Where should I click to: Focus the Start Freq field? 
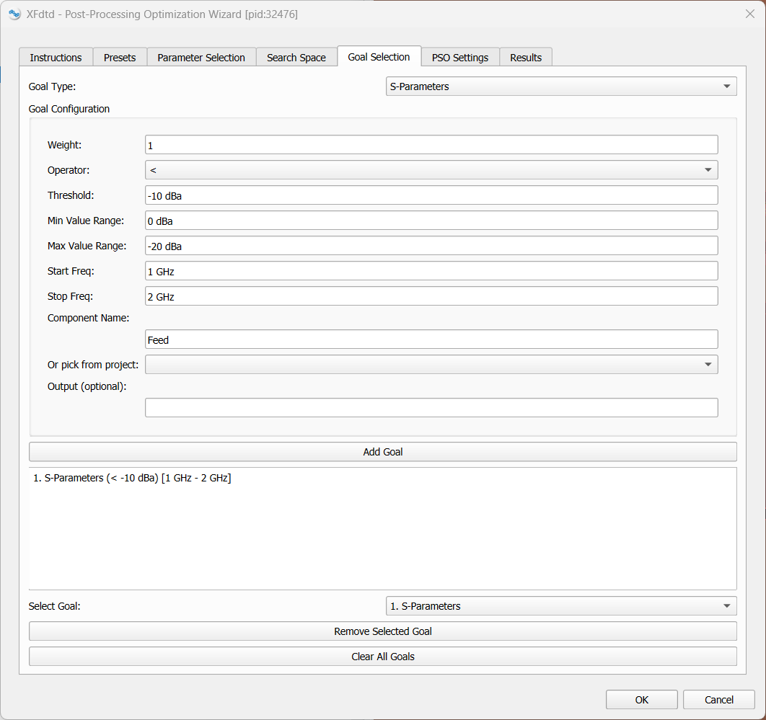click(x=431, y=271)
